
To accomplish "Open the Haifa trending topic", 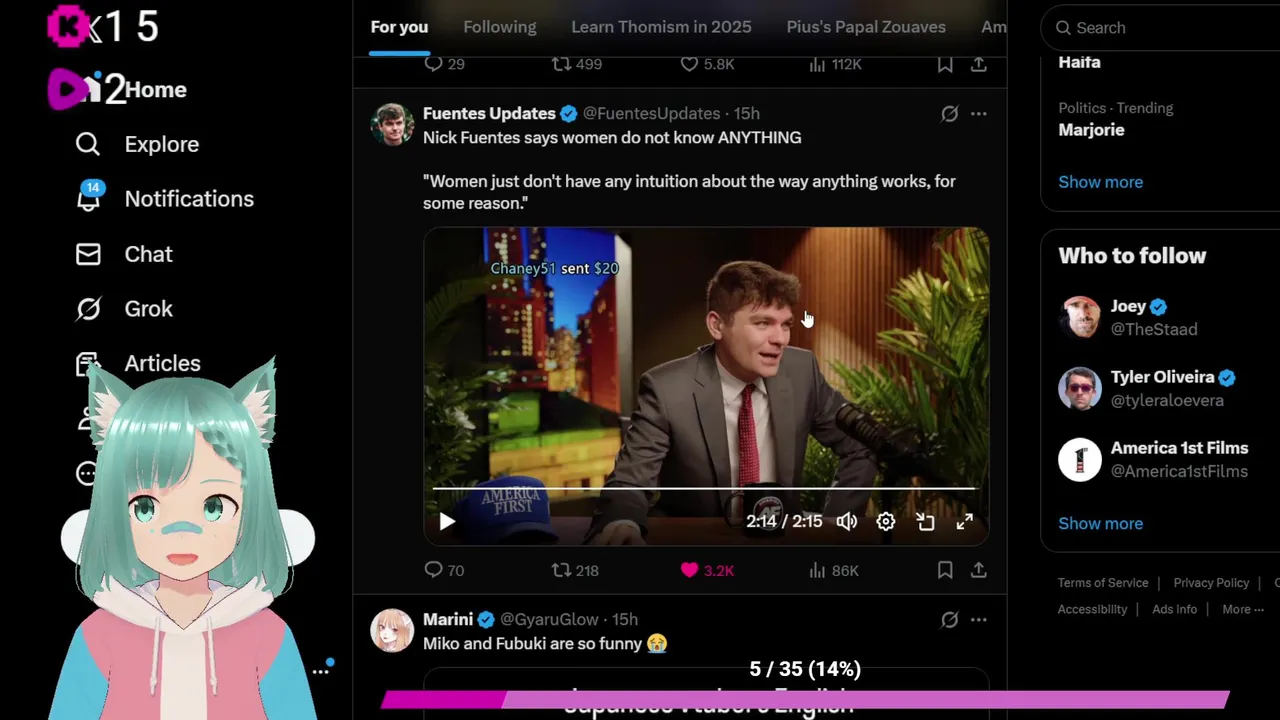I will pos(1080,62).
